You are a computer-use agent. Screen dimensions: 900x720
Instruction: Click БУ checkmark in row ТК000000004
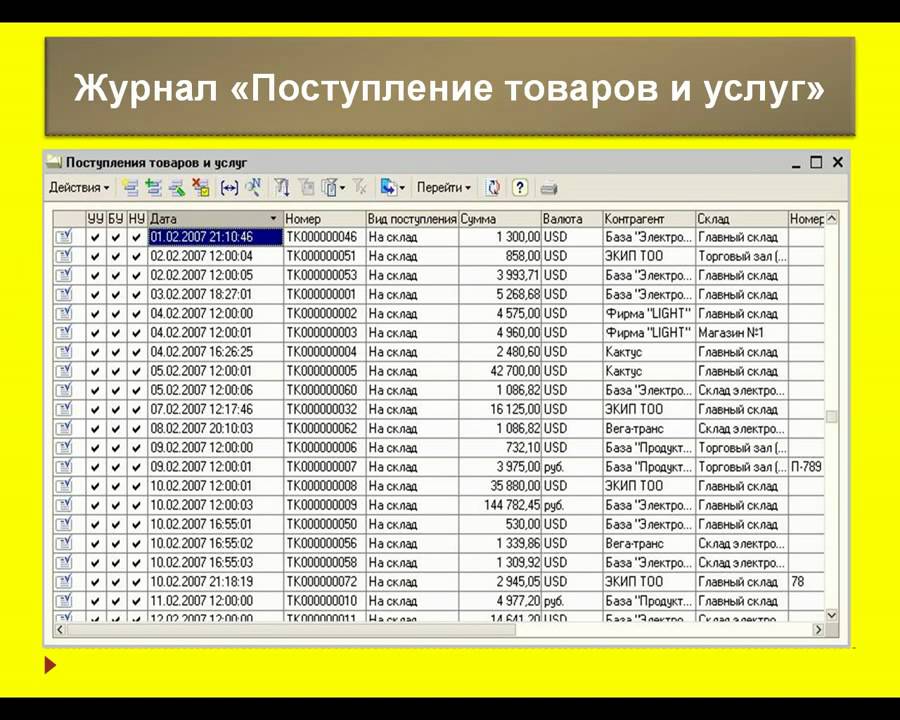coord(116,352)
